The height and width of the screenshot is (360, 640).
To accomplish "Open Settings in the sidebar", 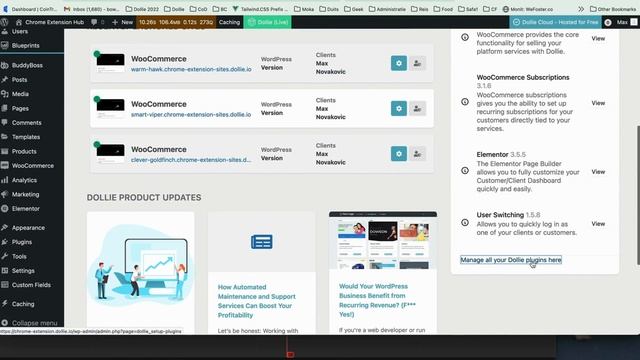I will [23, 271].
